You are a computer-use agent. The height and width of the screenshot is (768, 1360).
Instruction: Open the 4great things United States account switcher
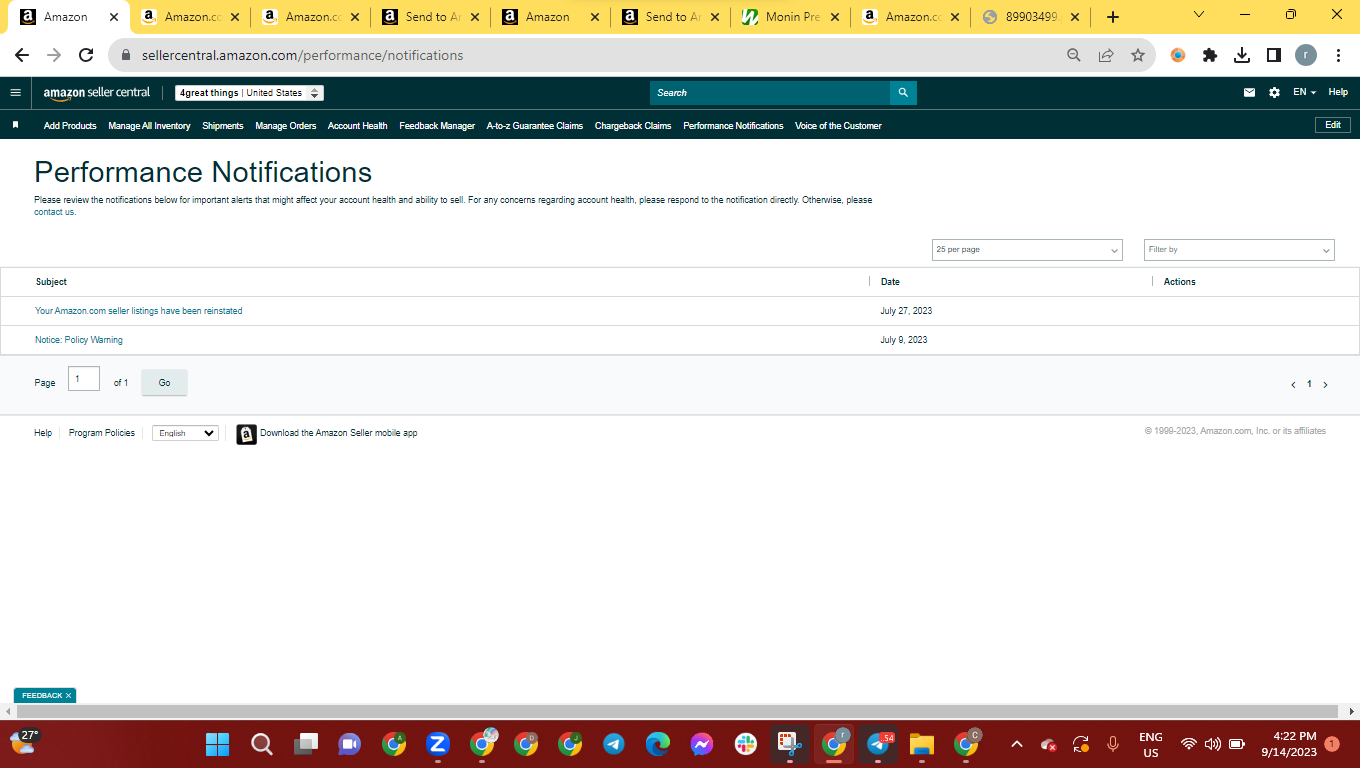coord(250,93)
